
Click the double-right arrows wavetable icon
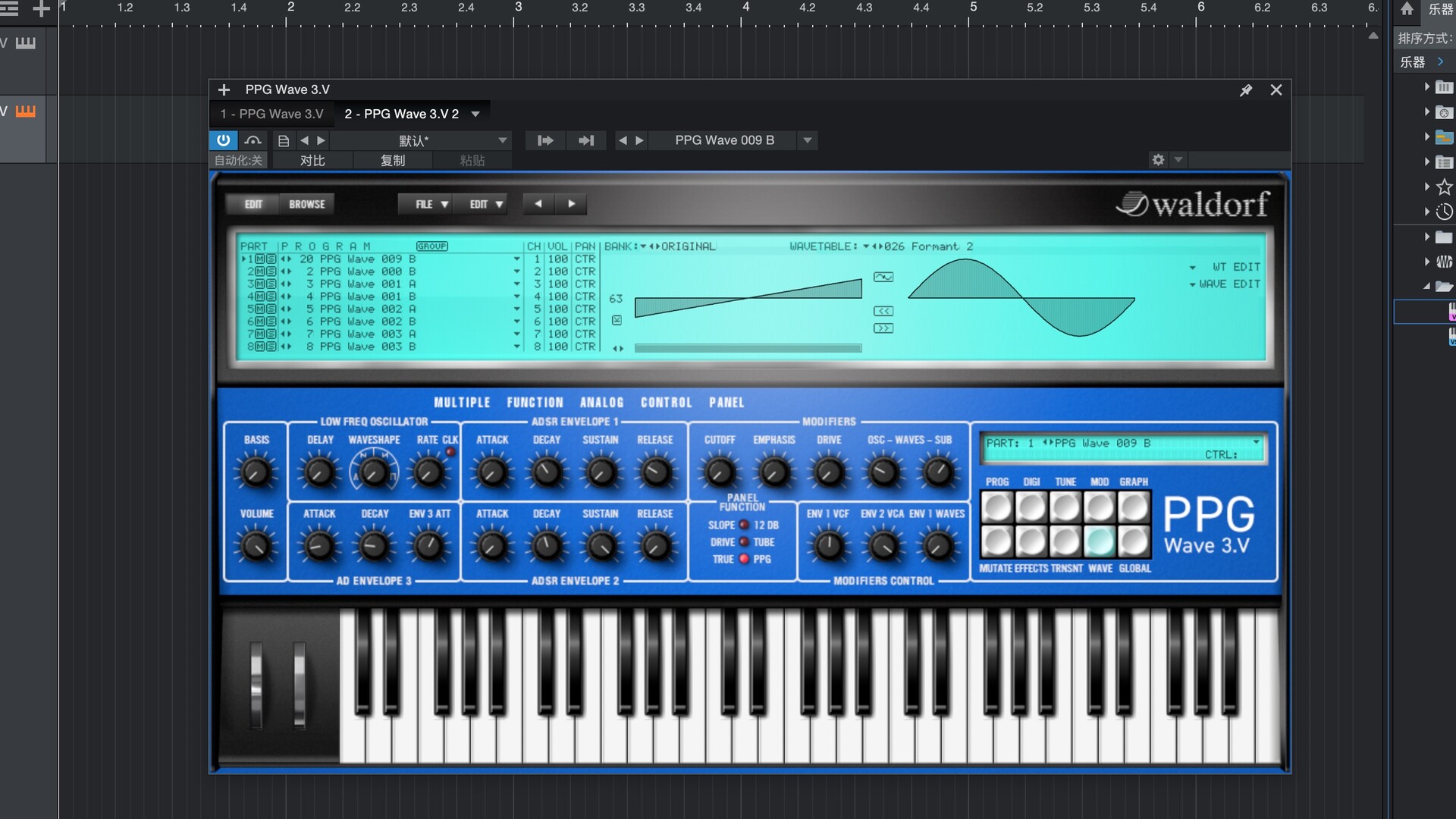pos(883,328)
